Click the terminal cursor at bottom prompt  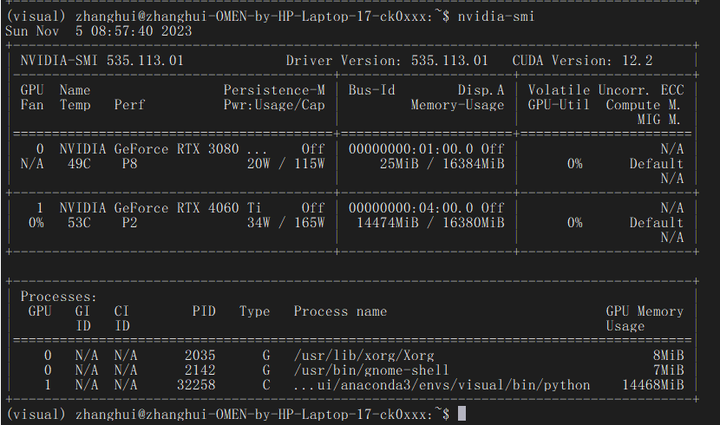(x=462, y=414)
